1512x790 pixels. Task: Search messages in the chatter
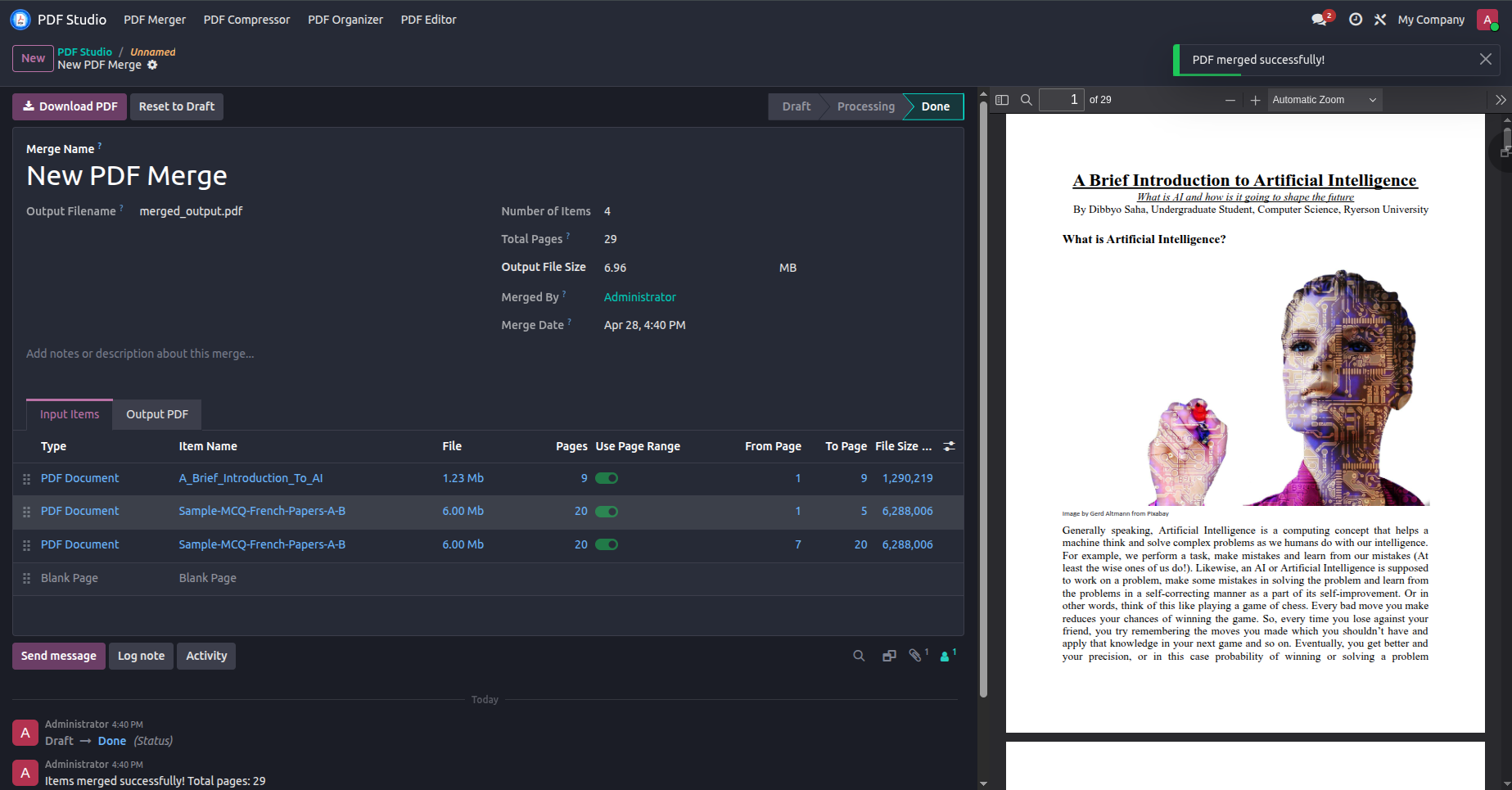point(859,656)
